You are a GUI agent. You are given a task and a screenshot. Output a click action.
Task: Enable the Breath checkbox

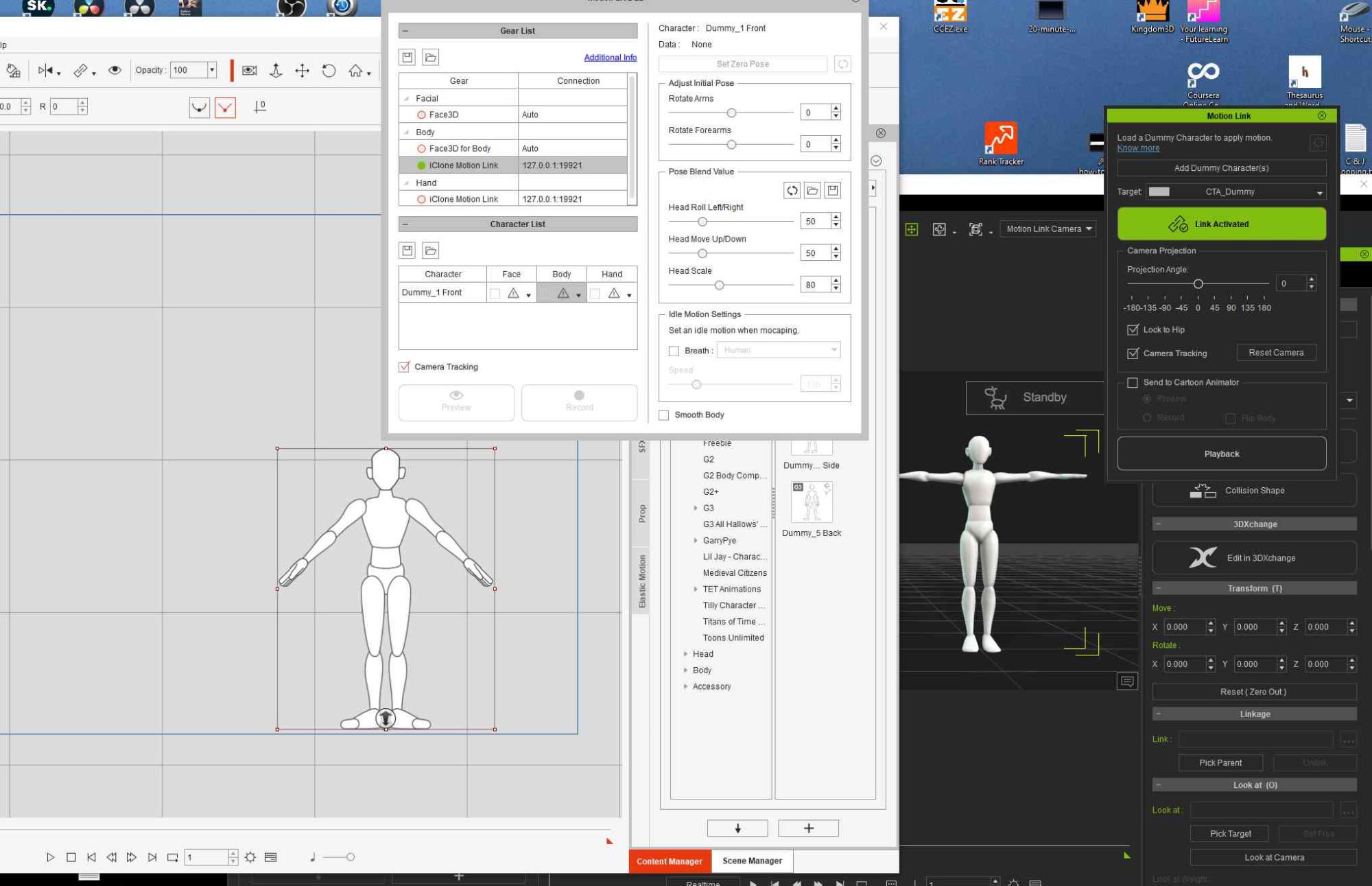click(674, 351)
